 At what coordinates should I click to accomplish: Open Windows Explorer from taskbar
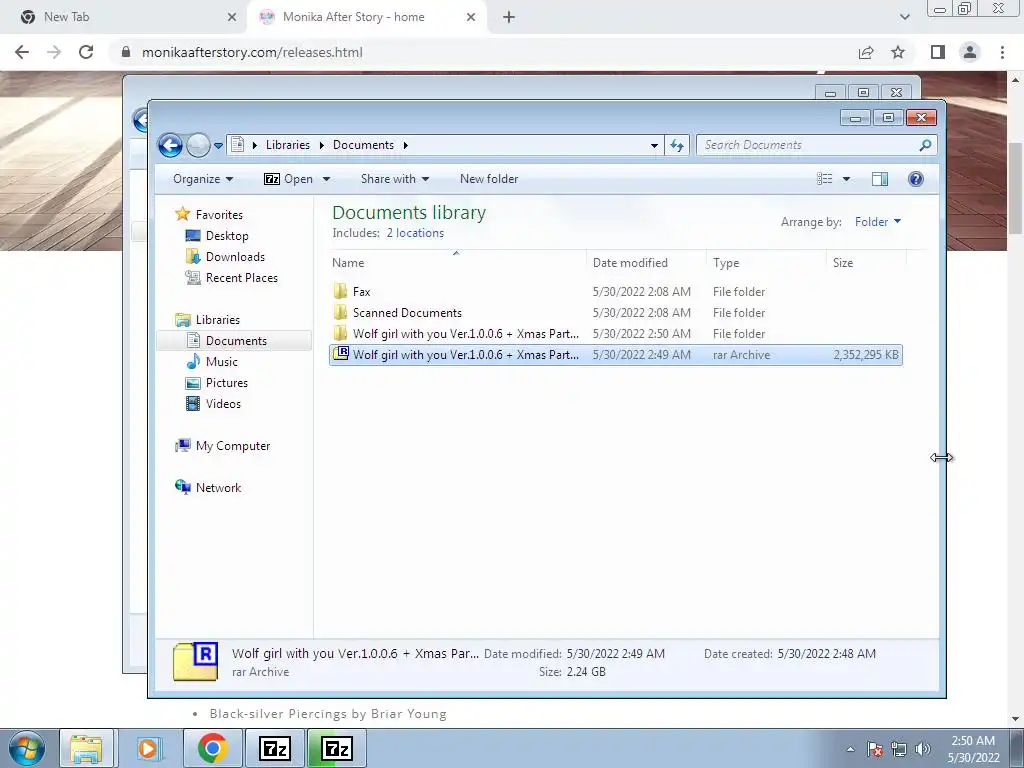click(x=86, y=748)
